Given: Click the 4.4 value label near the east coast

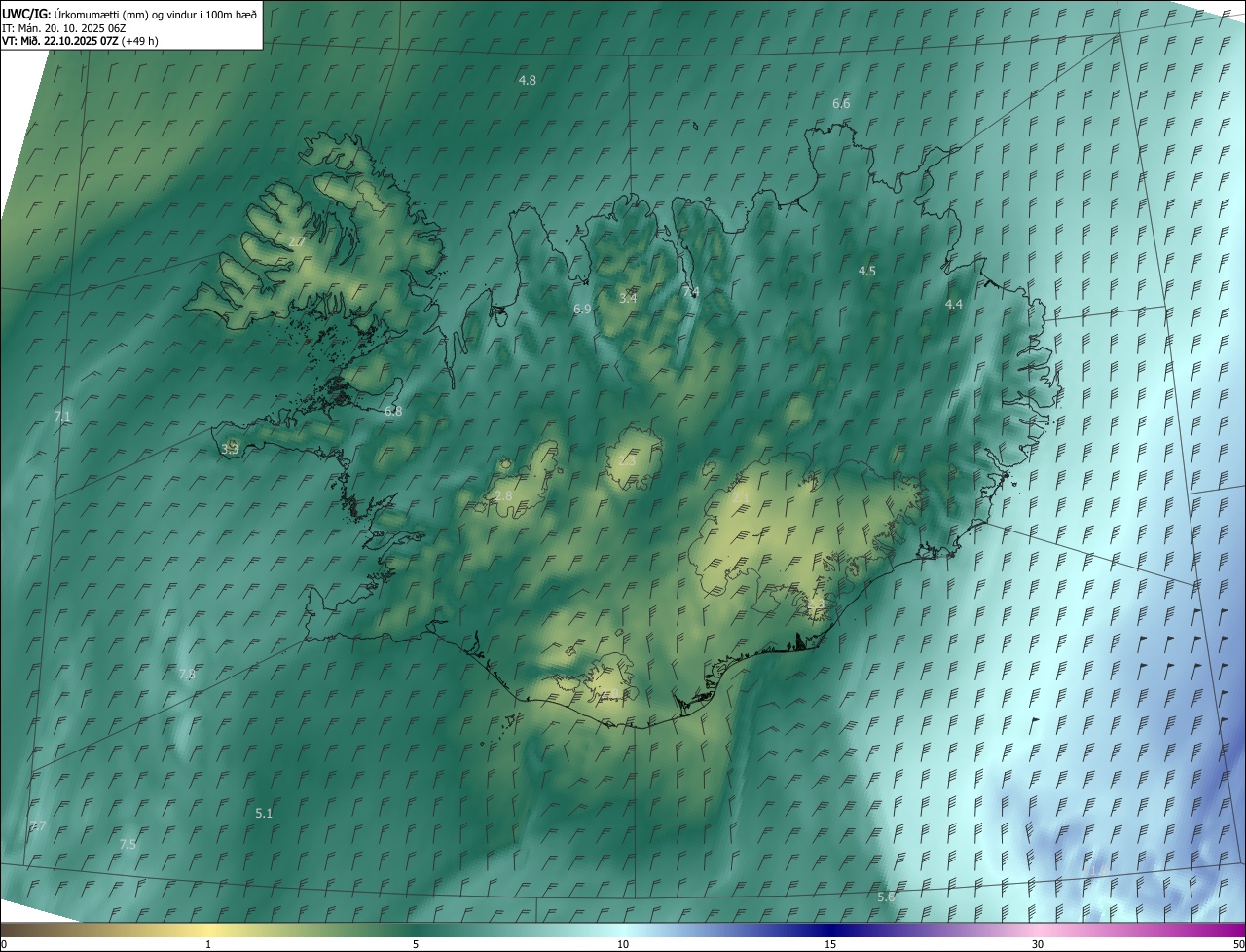Looking at the screenshot, I should pos(954,304).
